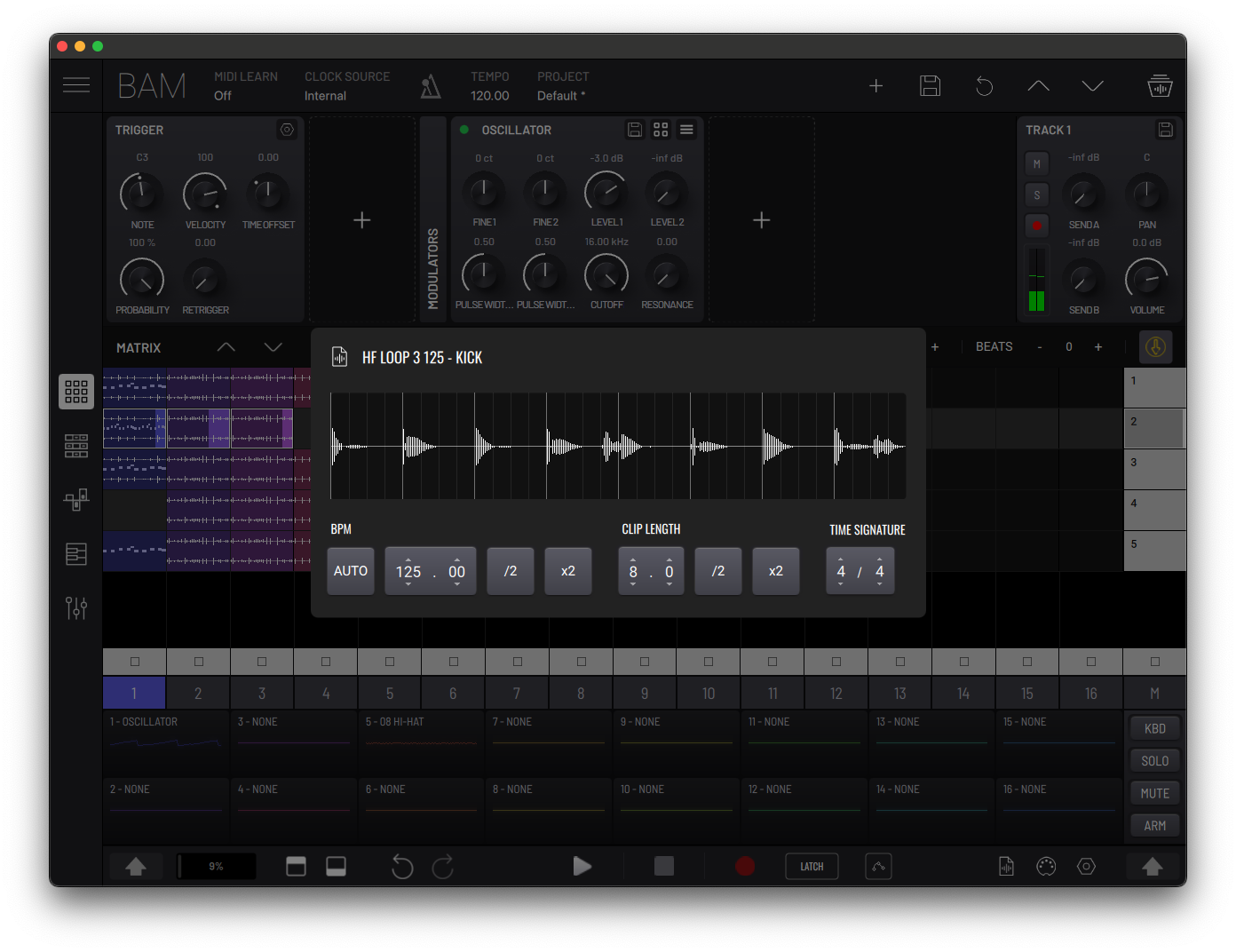Save the project with the disk icon
Screen dimensions: 1236x952
click(930, 86)
